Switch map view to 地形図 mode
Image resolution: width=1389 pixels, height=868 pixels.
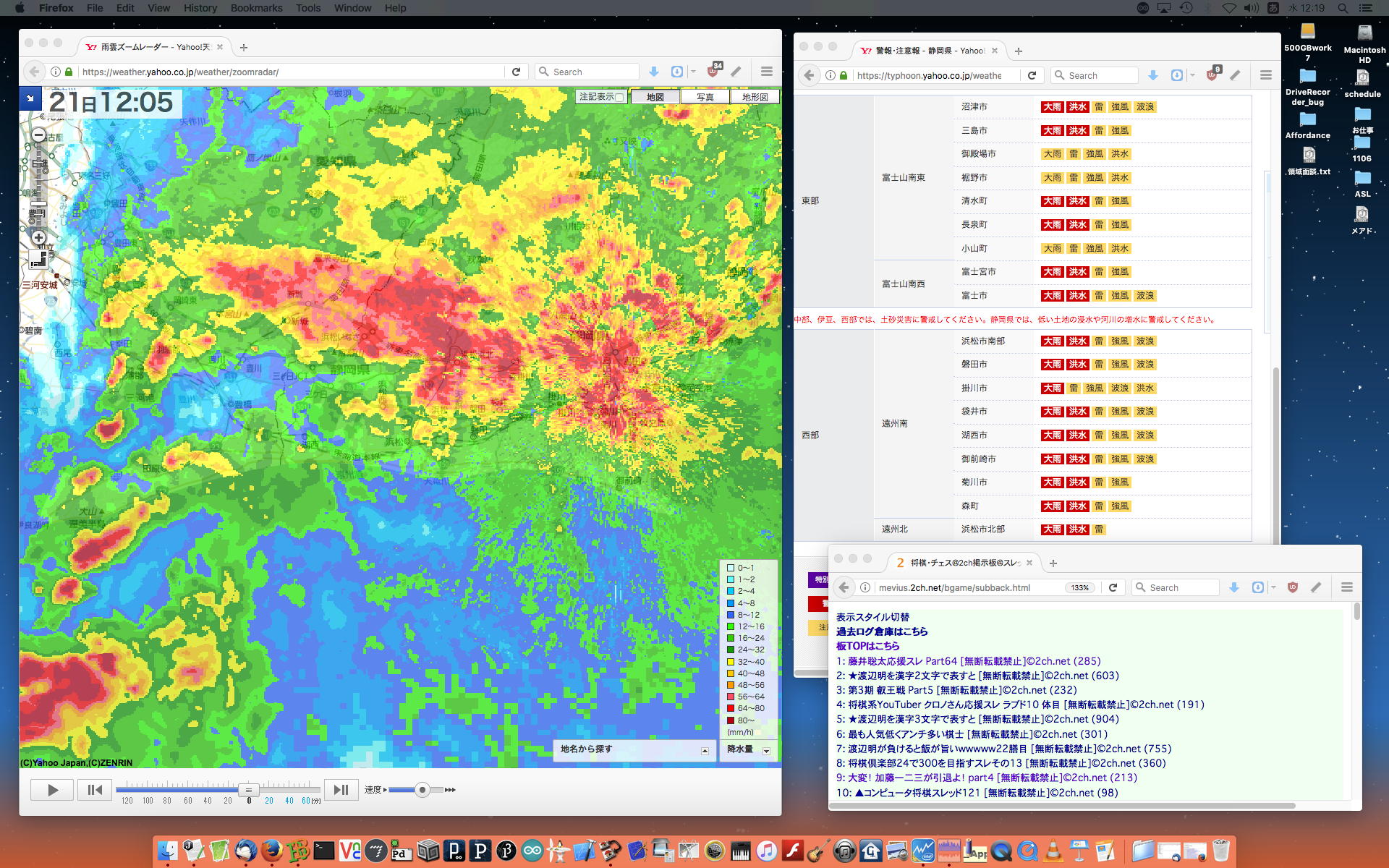coord(755,97)
